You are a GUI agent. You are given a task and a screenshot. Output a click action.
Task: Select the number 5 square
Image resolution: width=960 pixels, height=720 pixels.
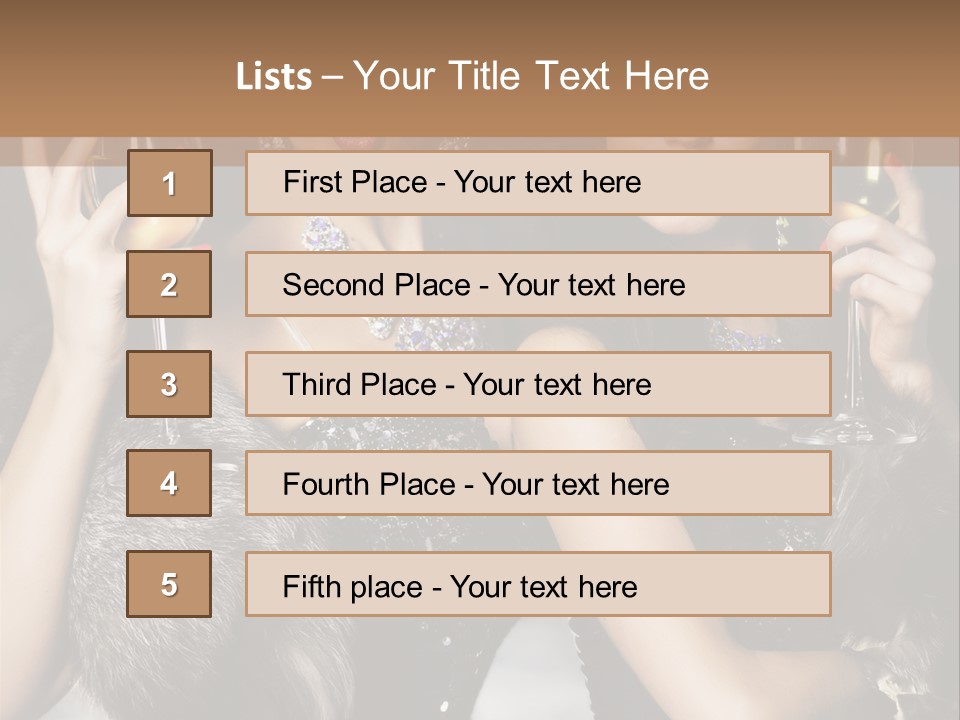pyautogui.click(x=169, y=584)
